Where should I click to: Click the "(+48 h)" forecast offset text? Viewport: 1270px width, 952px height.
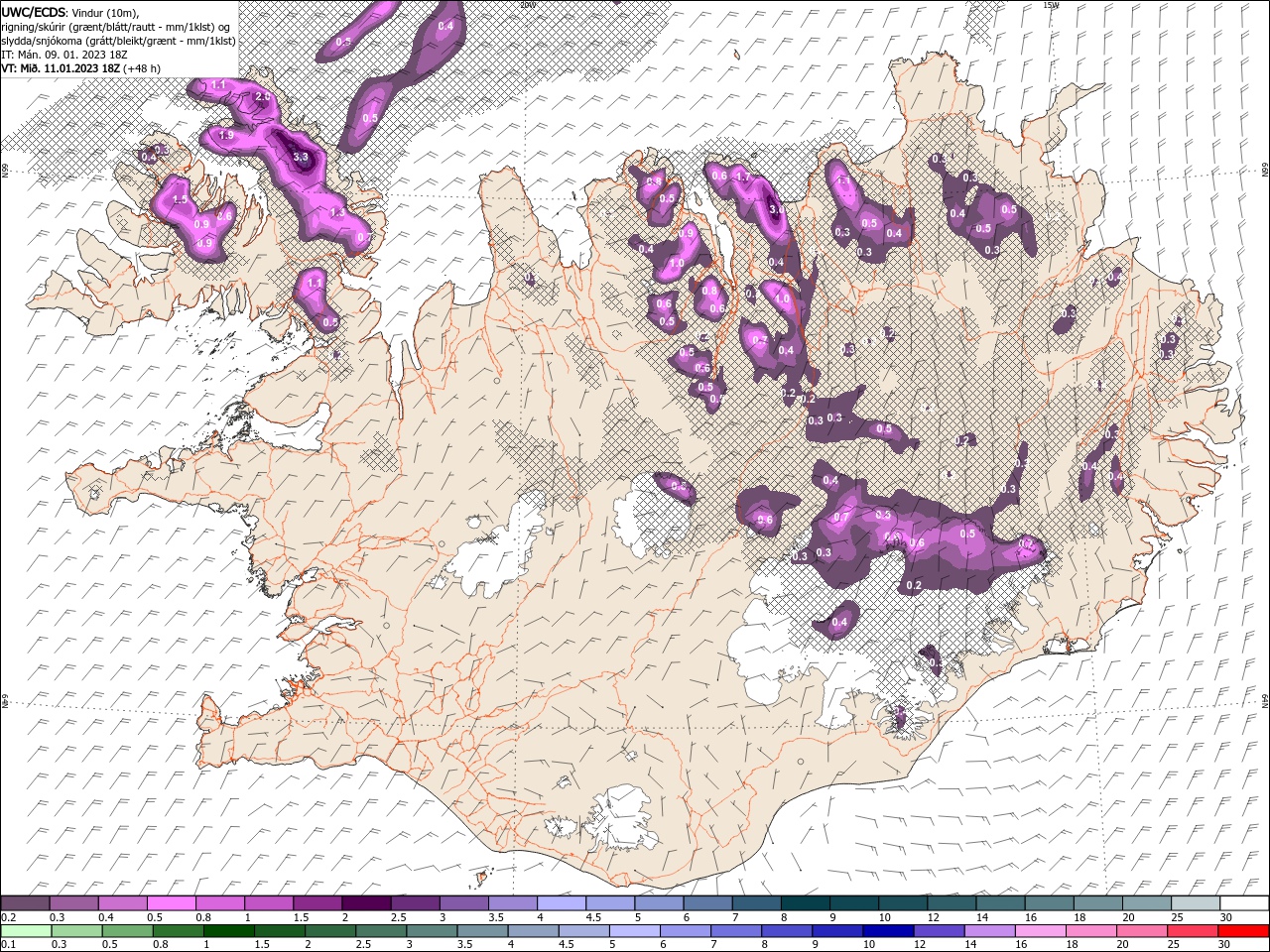point(142,68)
